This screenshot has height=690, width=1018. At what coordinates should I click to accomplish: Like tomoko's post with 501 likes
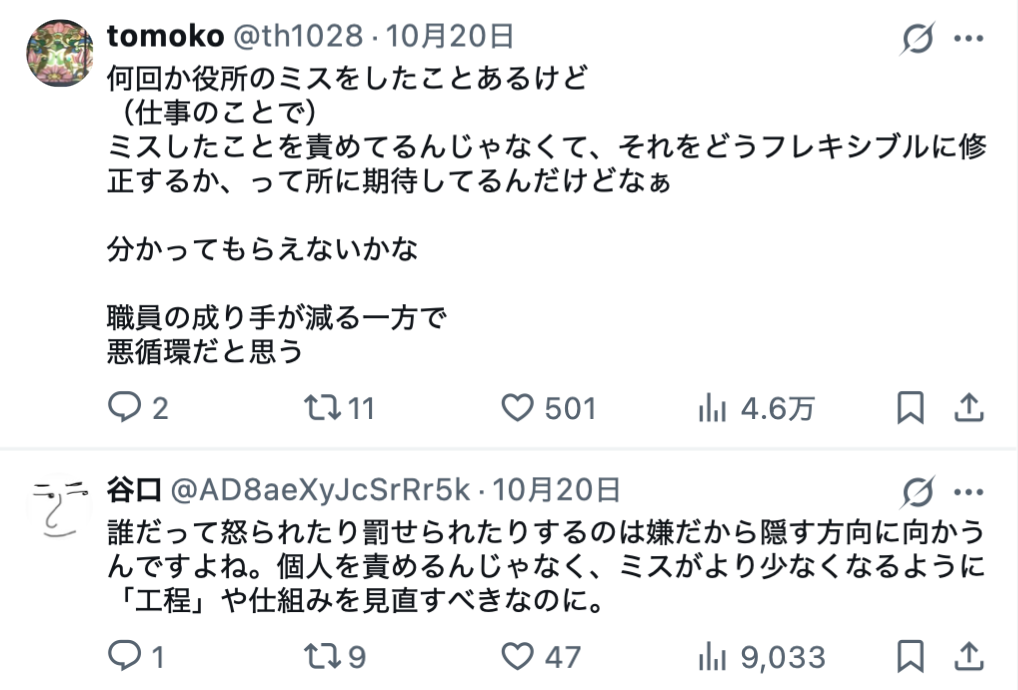pyautogui.click(x=516, y=408)
